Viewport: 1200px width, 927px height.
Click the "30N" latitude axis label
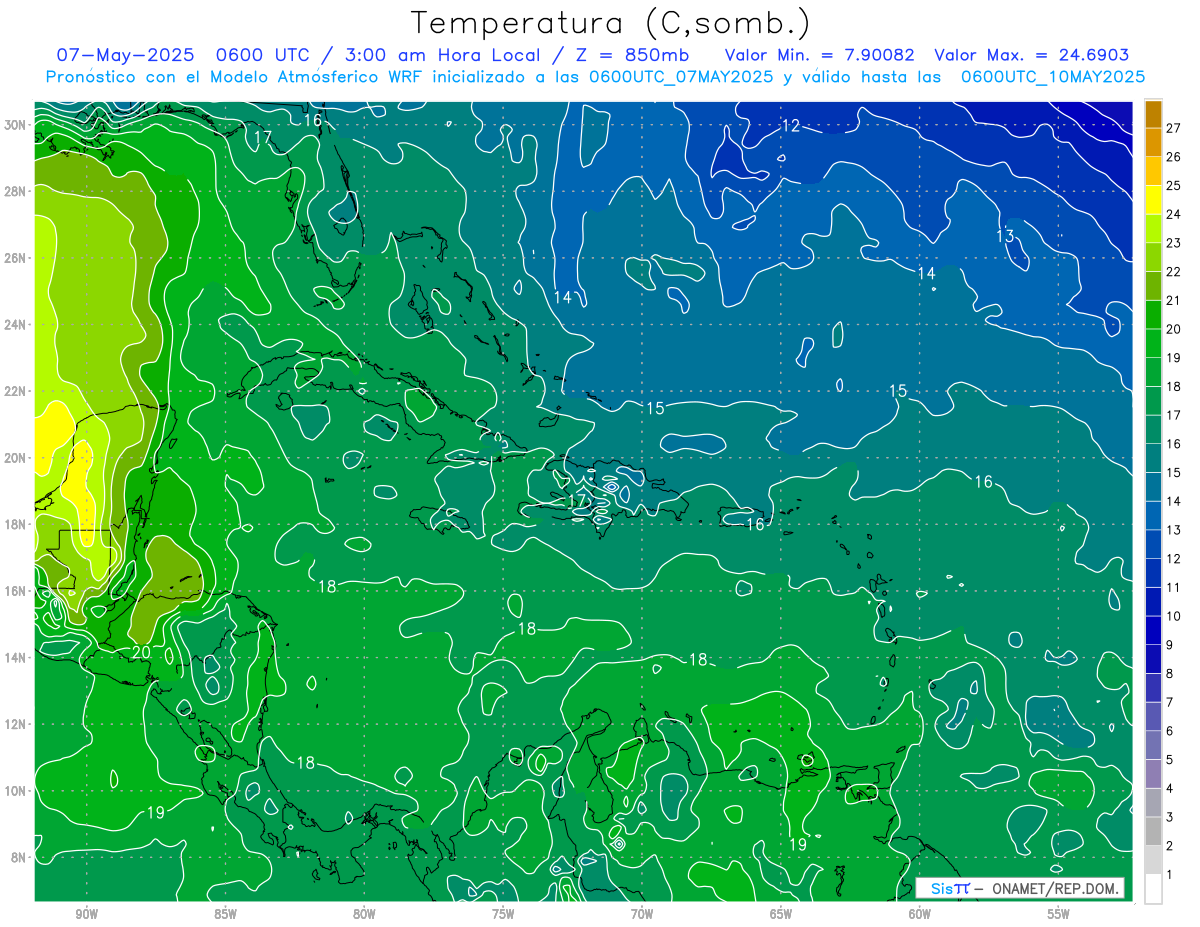tap(15, 125)
